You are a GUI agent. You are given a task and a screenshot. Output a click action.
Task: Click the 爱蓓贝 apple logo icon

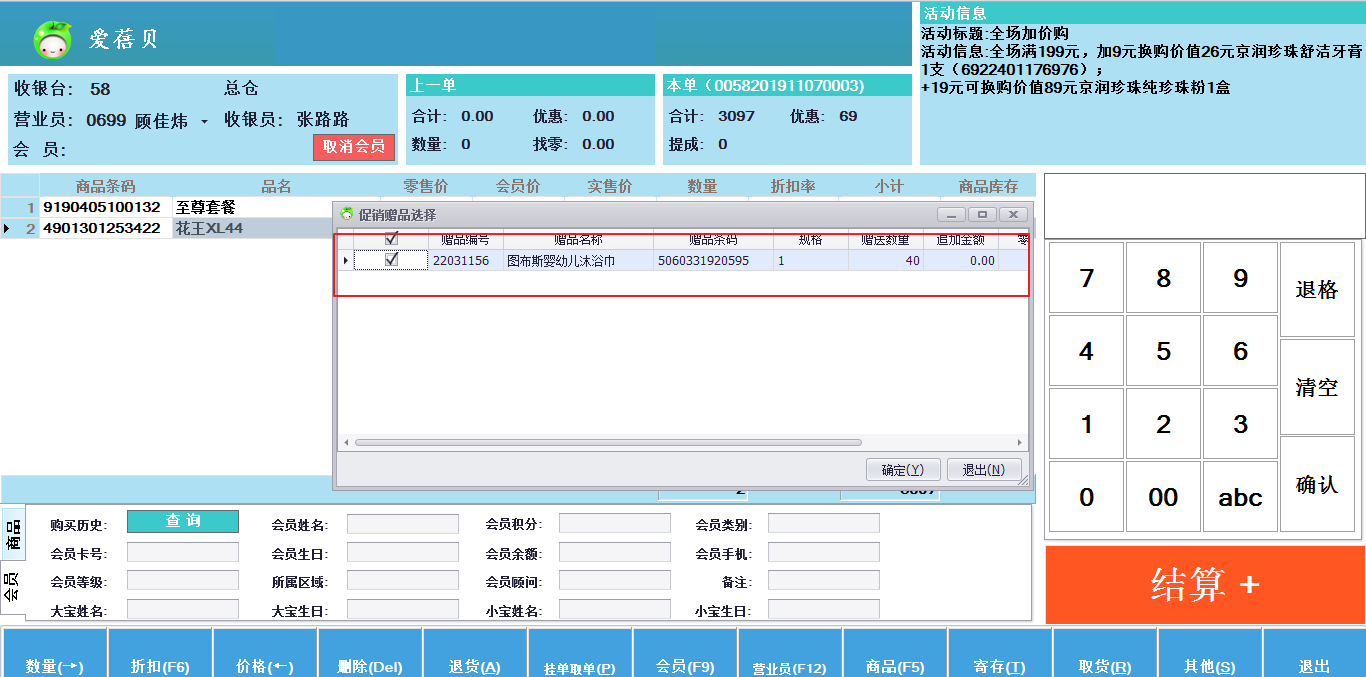point(52,39)
